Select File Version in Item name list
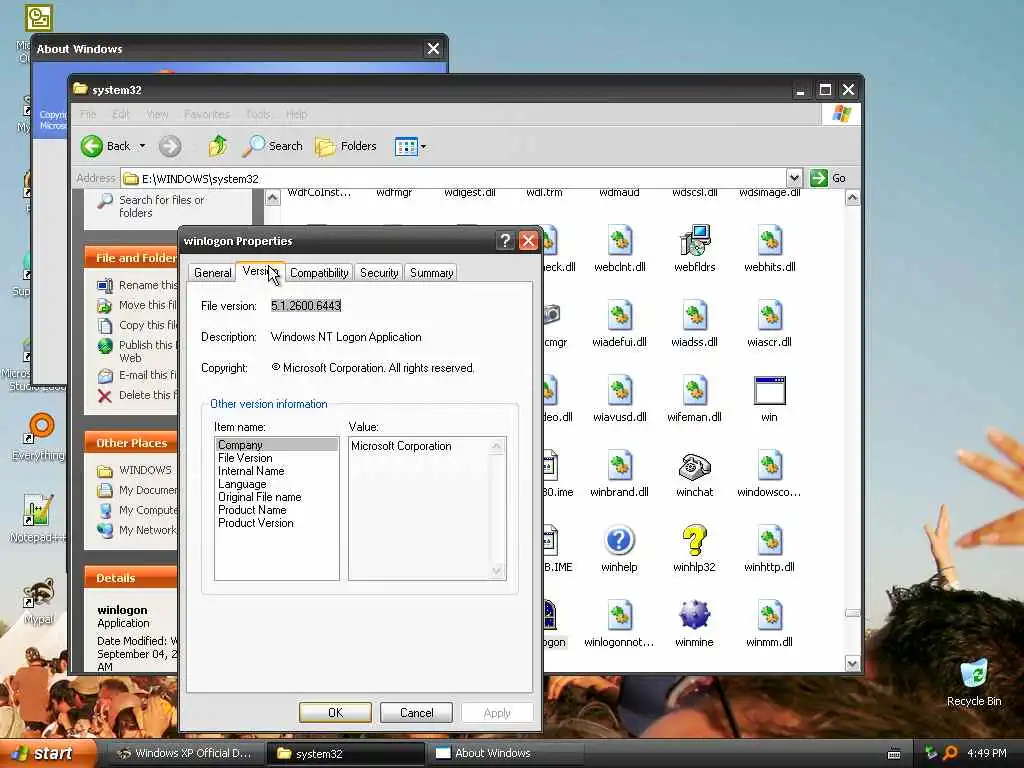1024x768 pixels. 277,458
